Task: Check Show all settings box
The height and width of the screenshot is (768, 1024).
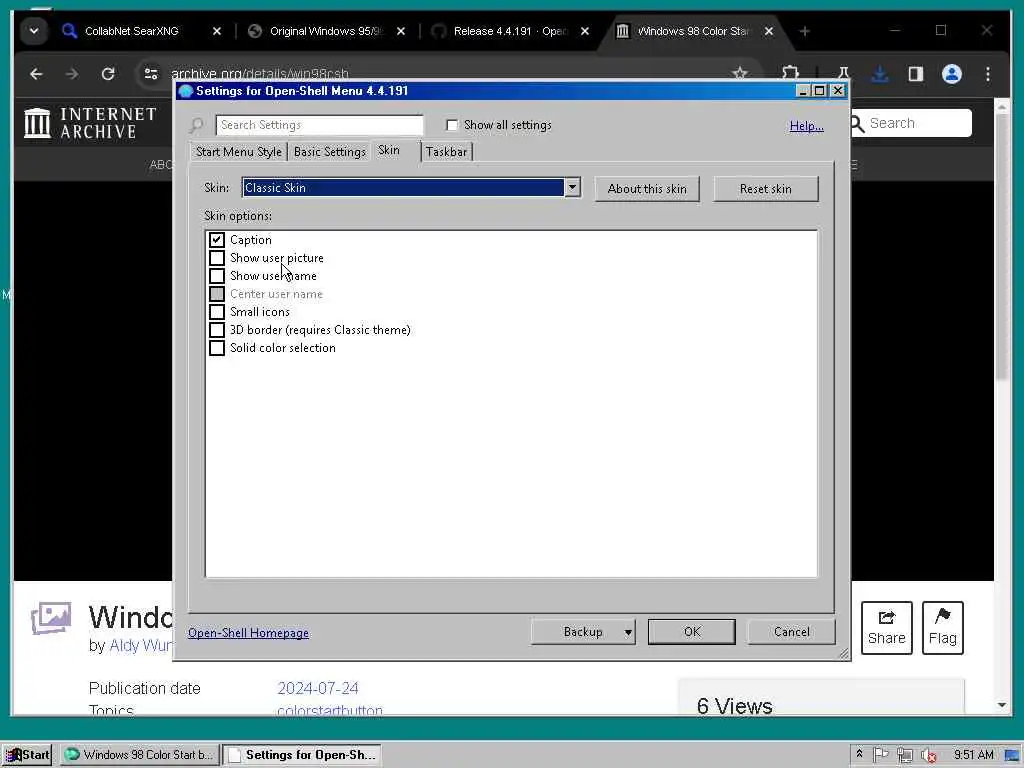Action: pyautogui.click(x=452, y=125)
